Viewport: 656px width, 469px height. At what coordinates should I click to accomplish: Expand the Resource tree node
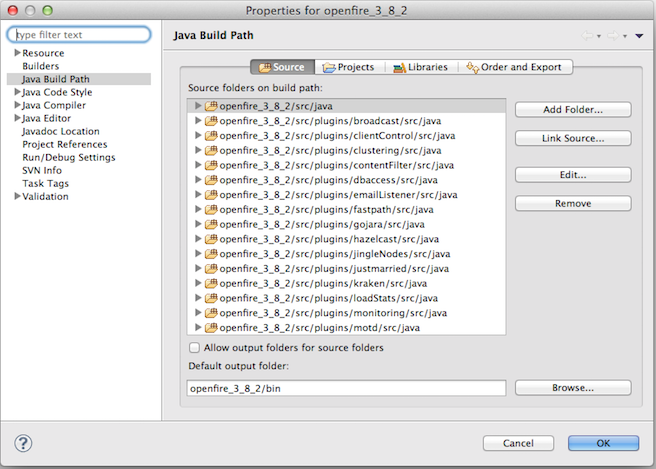pos(17,53)
